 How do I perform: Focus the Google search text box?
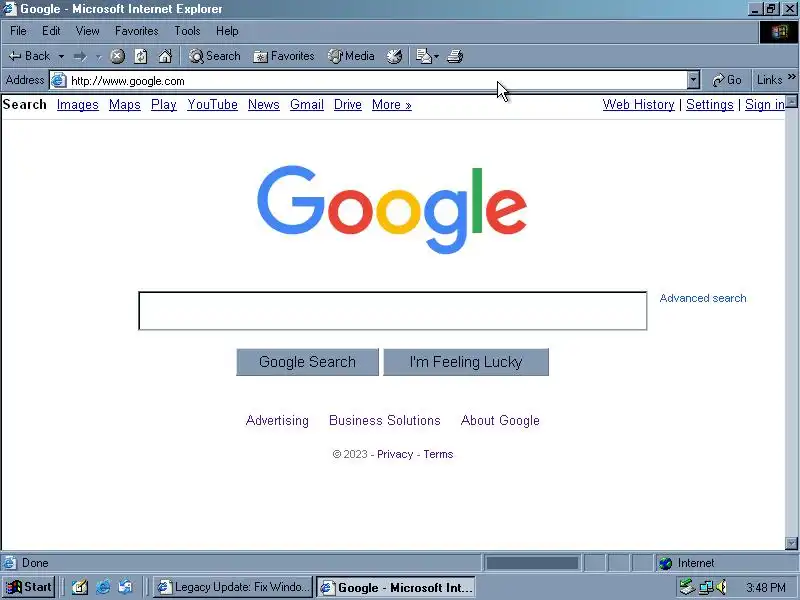392,311
